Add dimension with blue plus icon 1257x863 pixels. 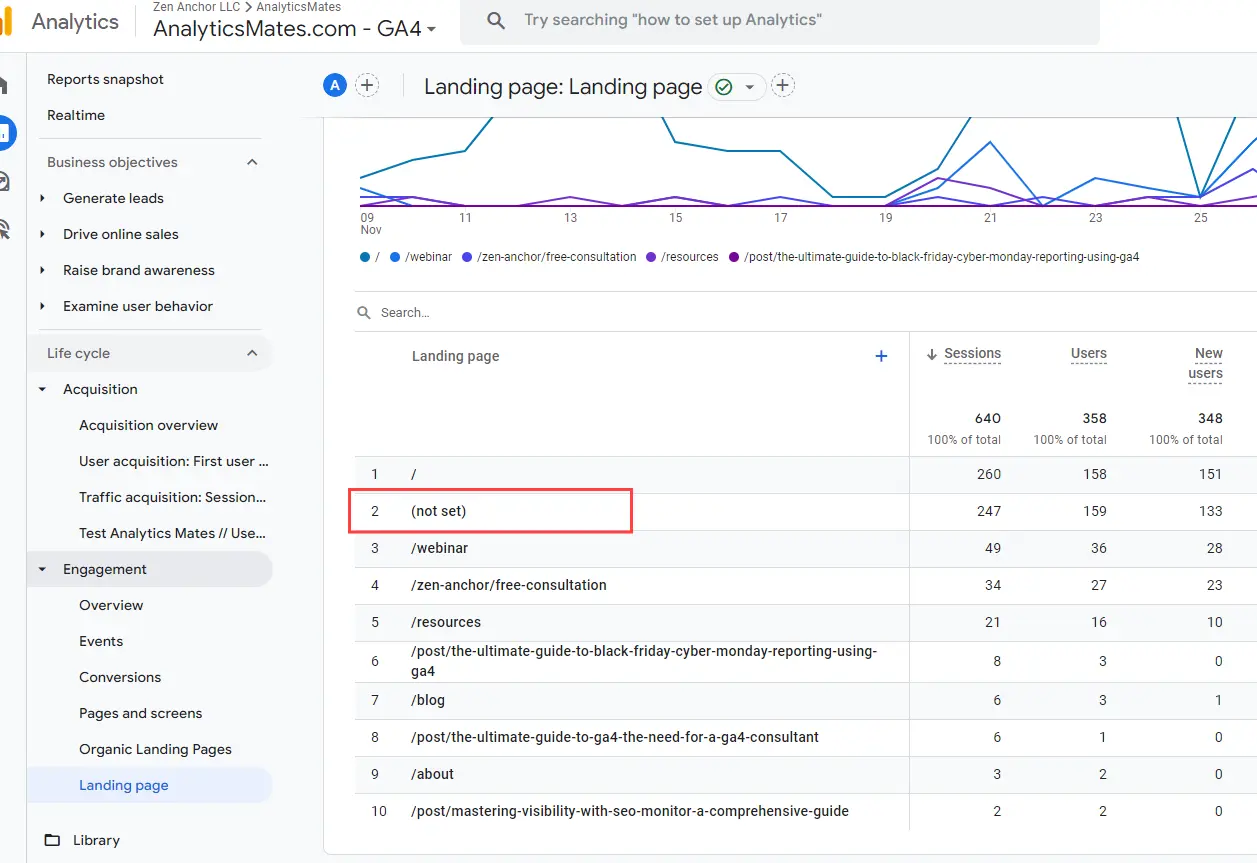[x=881, y=356]
